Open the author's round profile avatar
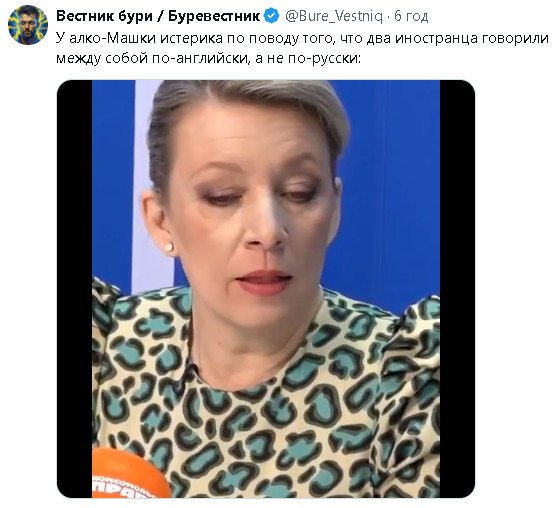The image size is (553, 508). click(x=28, y=25)
